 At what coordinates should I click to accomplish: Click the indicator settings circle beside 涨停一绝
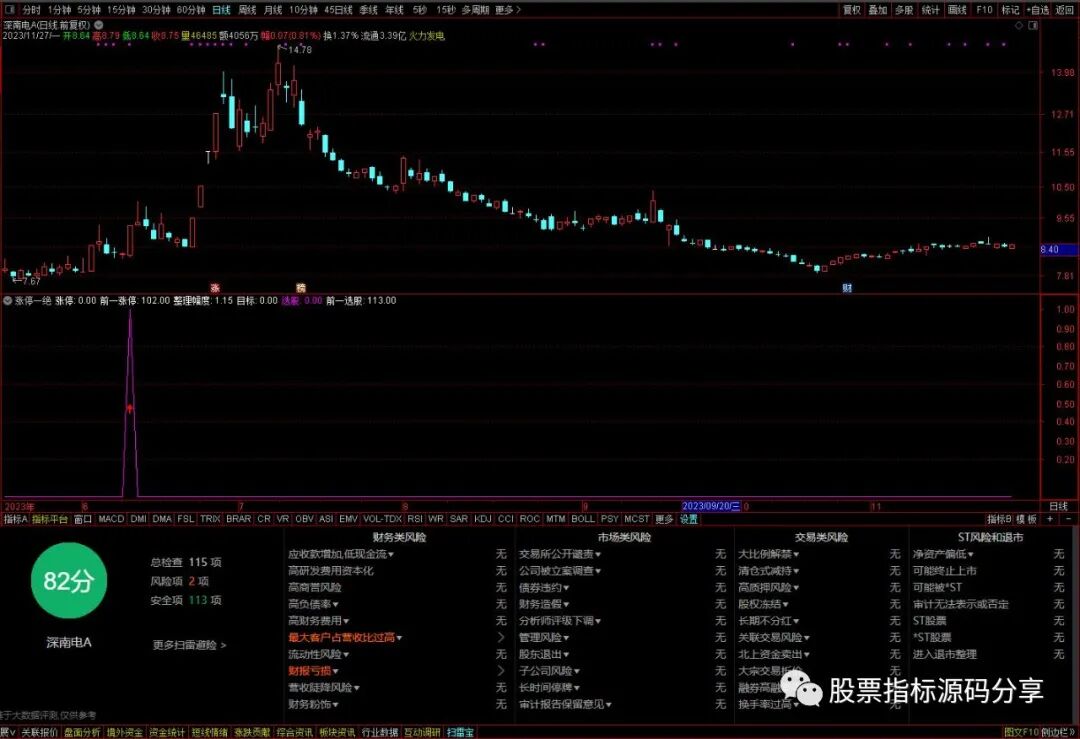pyautogui.click(x=8, y=301)
